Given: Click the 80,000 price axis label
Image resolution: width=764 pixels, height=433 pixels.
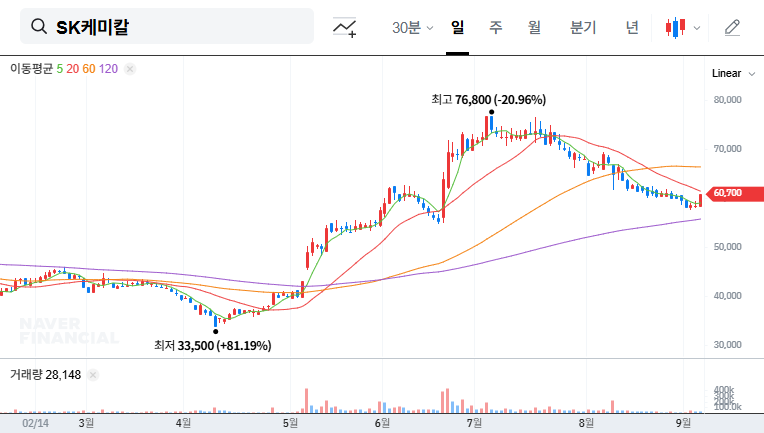Looking at the screenshot, I should click(727, 100).
